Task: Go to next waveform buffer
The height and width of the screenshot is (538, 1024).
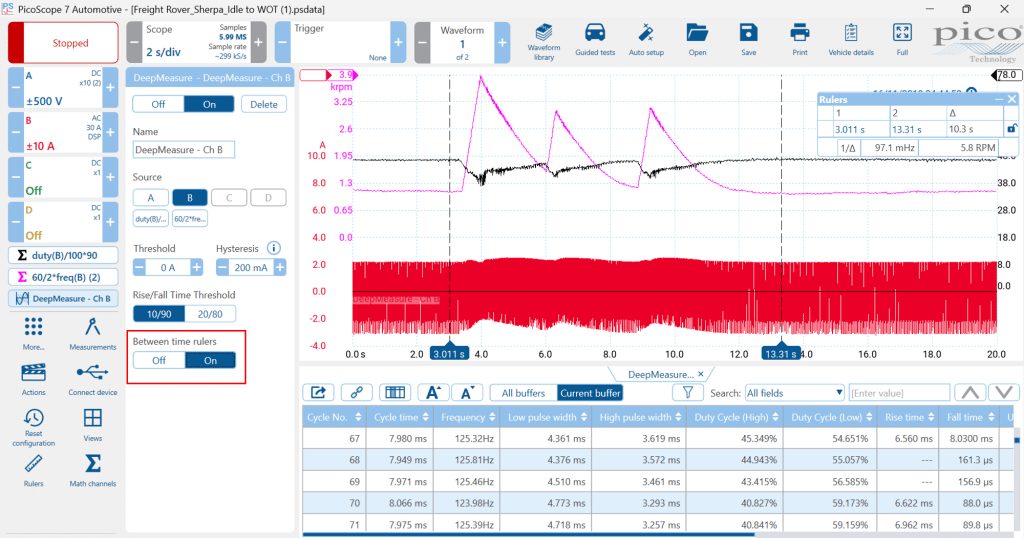Action: [x=502, y=42]
